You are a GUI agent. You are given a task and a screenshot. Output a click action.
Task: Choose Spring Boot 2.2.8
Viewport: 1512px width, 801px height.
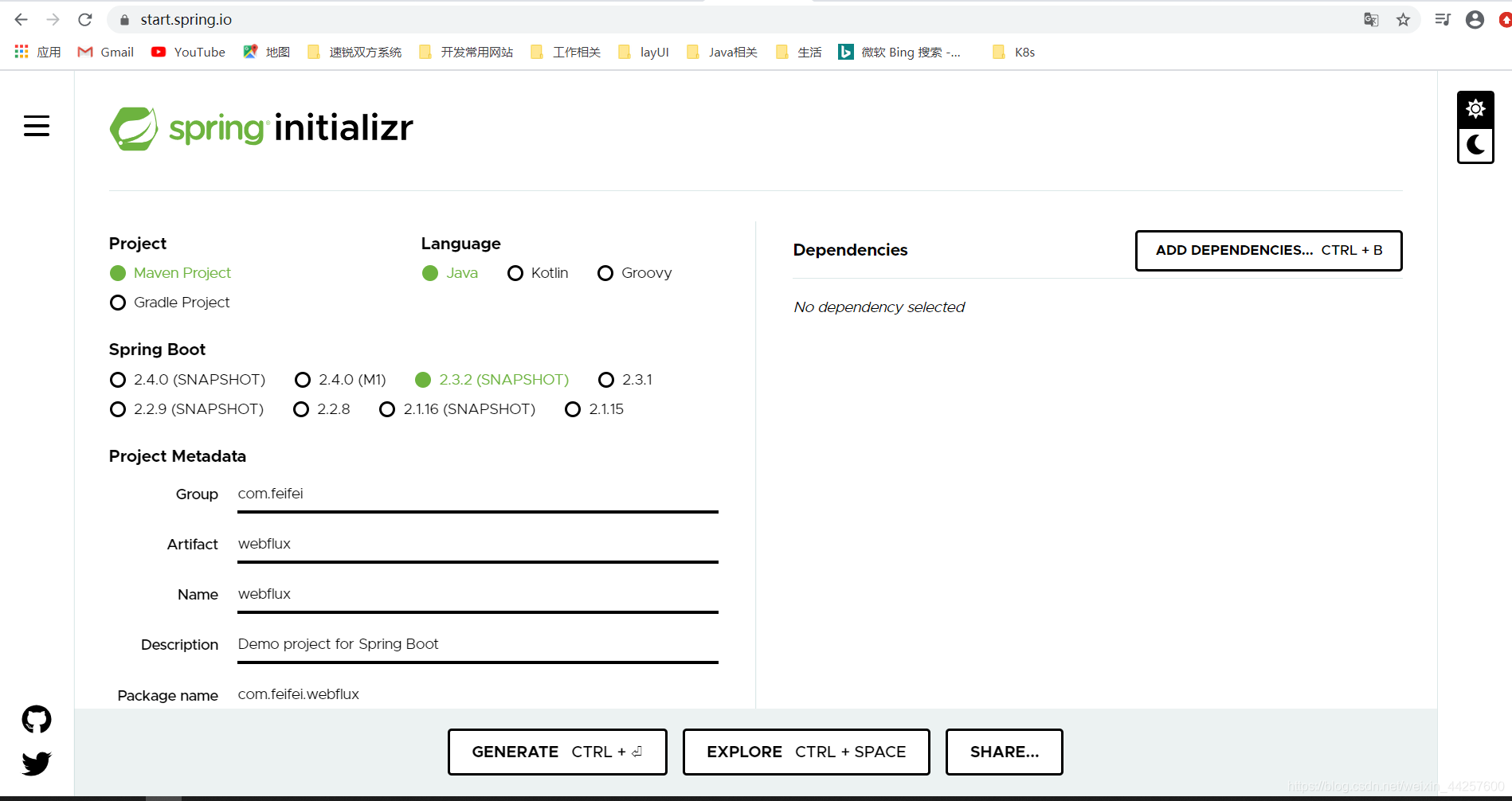click(x=322, y=409)
